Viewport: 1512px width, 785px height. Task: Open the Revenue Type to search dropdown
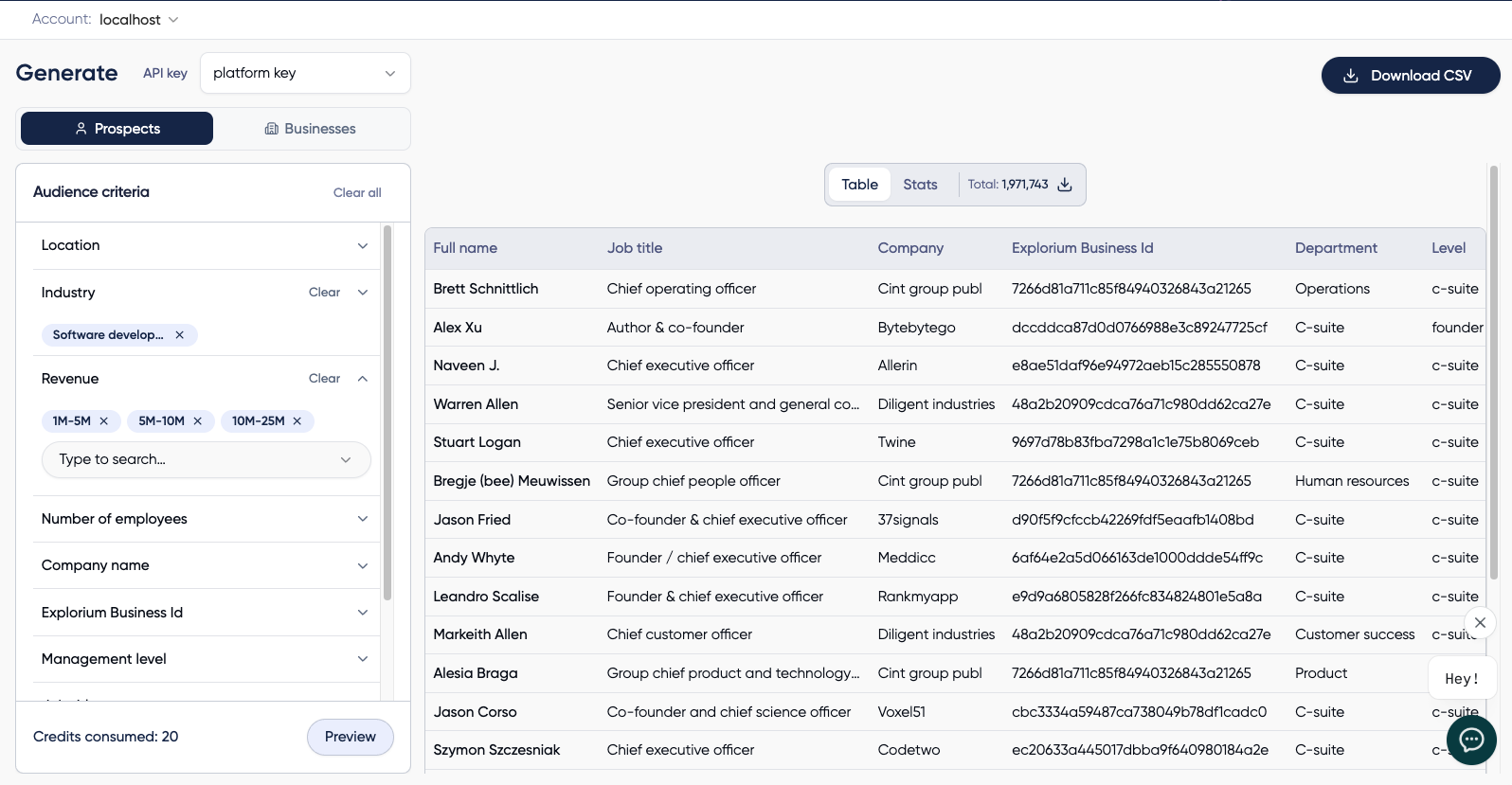click(x=206, y=459)
